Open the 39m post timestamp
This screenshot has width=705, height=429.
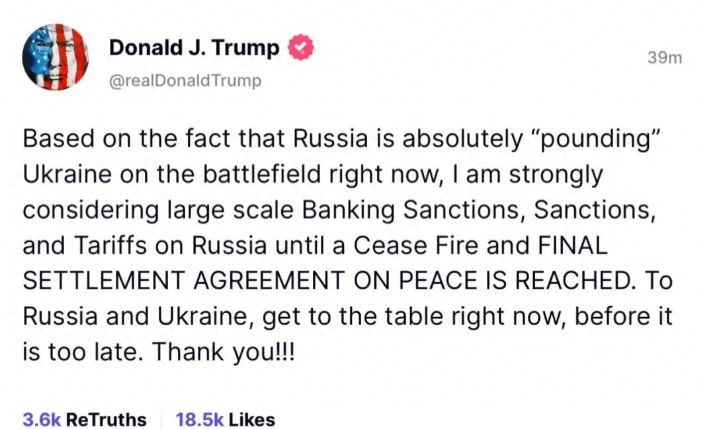pyautogui.click(x=665, y=58)
